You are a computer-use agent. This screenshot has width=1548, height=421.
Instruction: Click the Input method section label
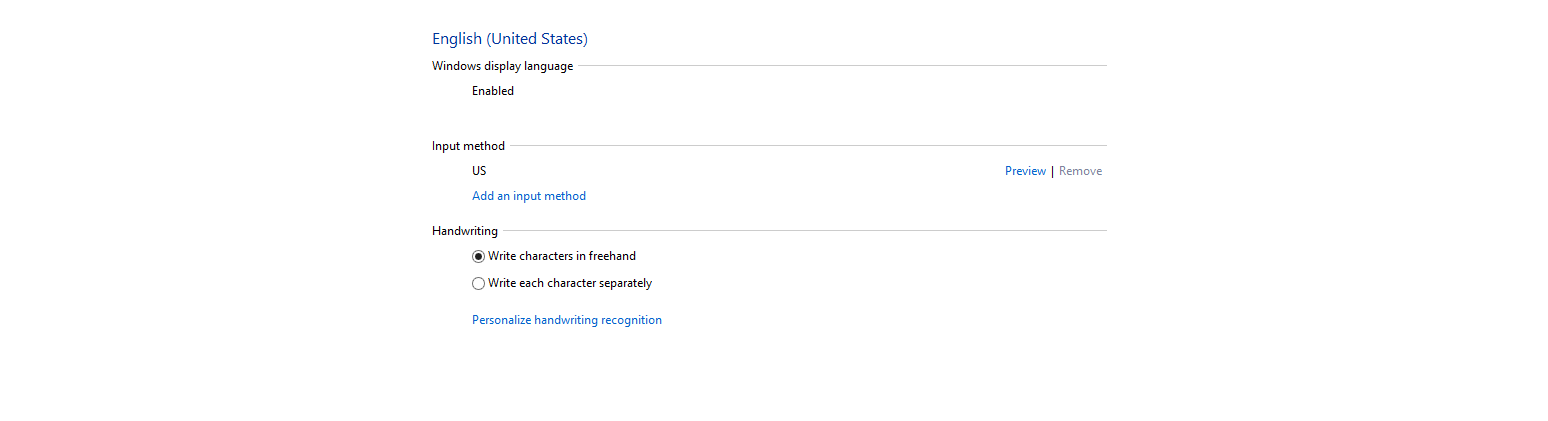tap(468, 146)
